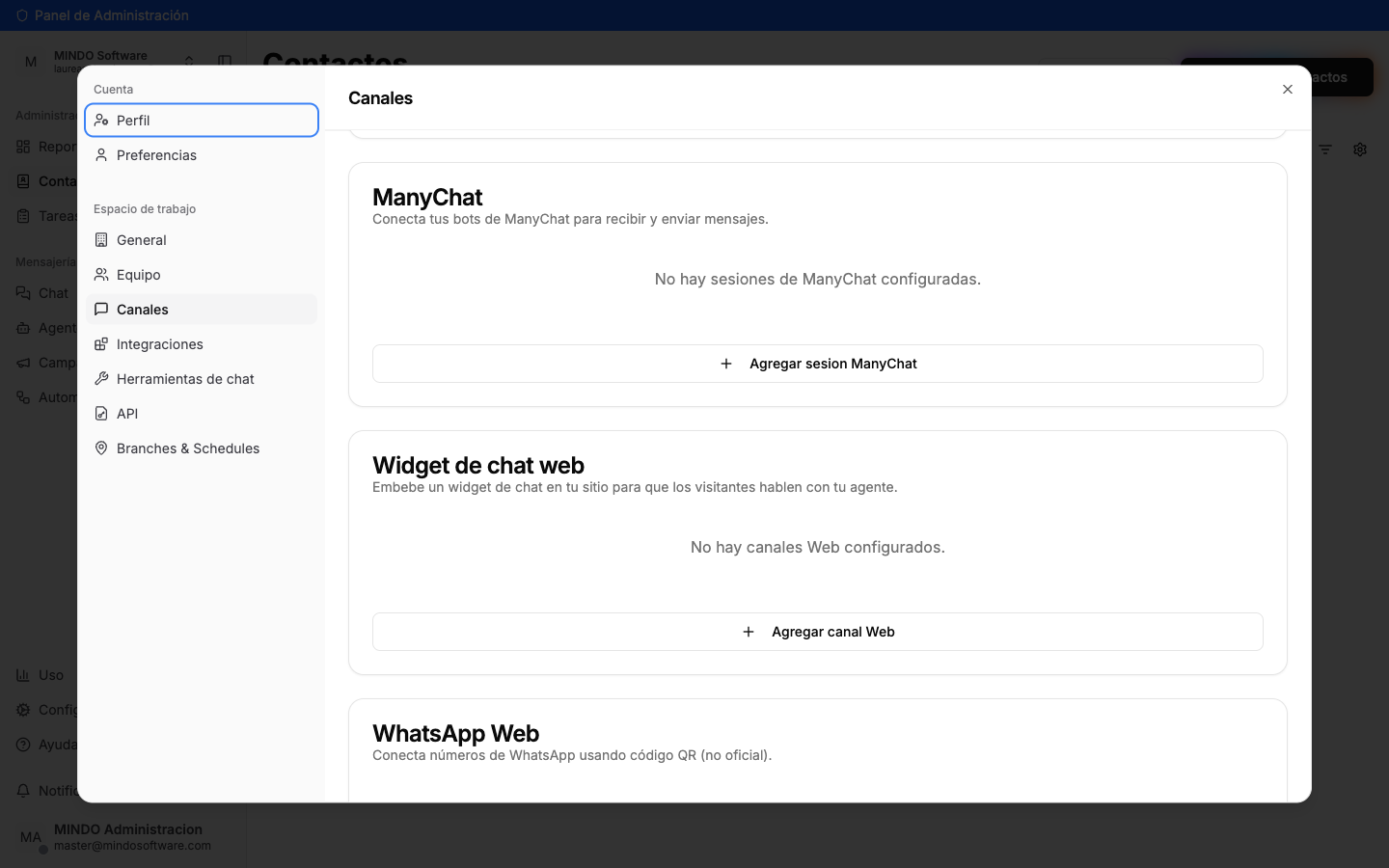Click the Agentes robot icon in background sidebar
The image size is (1389, 868).
coord(23,328)
